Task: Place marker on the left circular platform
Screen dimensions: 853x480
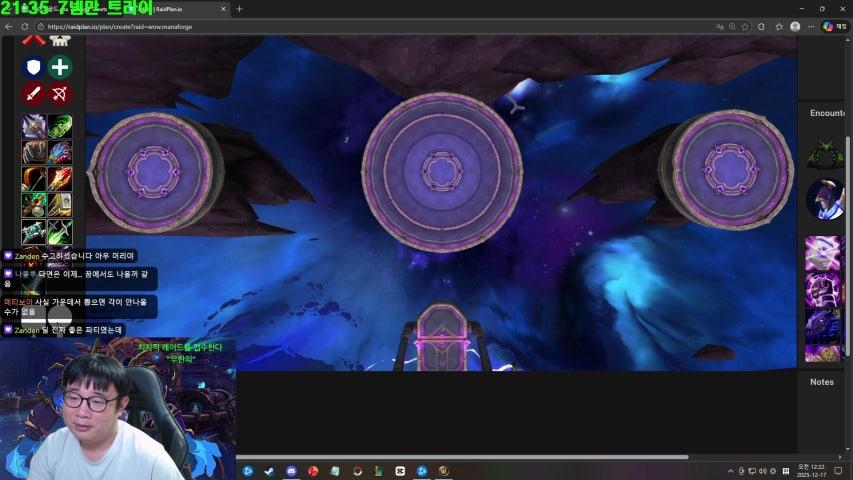Action: 154,171
